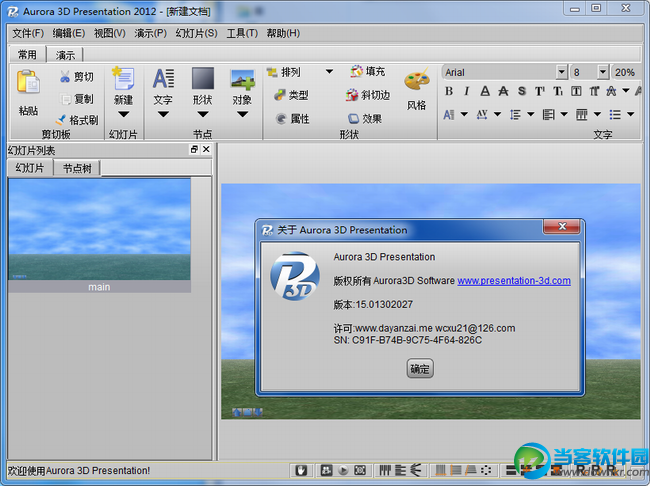The height and width of the screenshot is (486, 650).
Task: Click the fullscreen target icon in status bar
Action: pyautogui.click(x=359, y=470)
